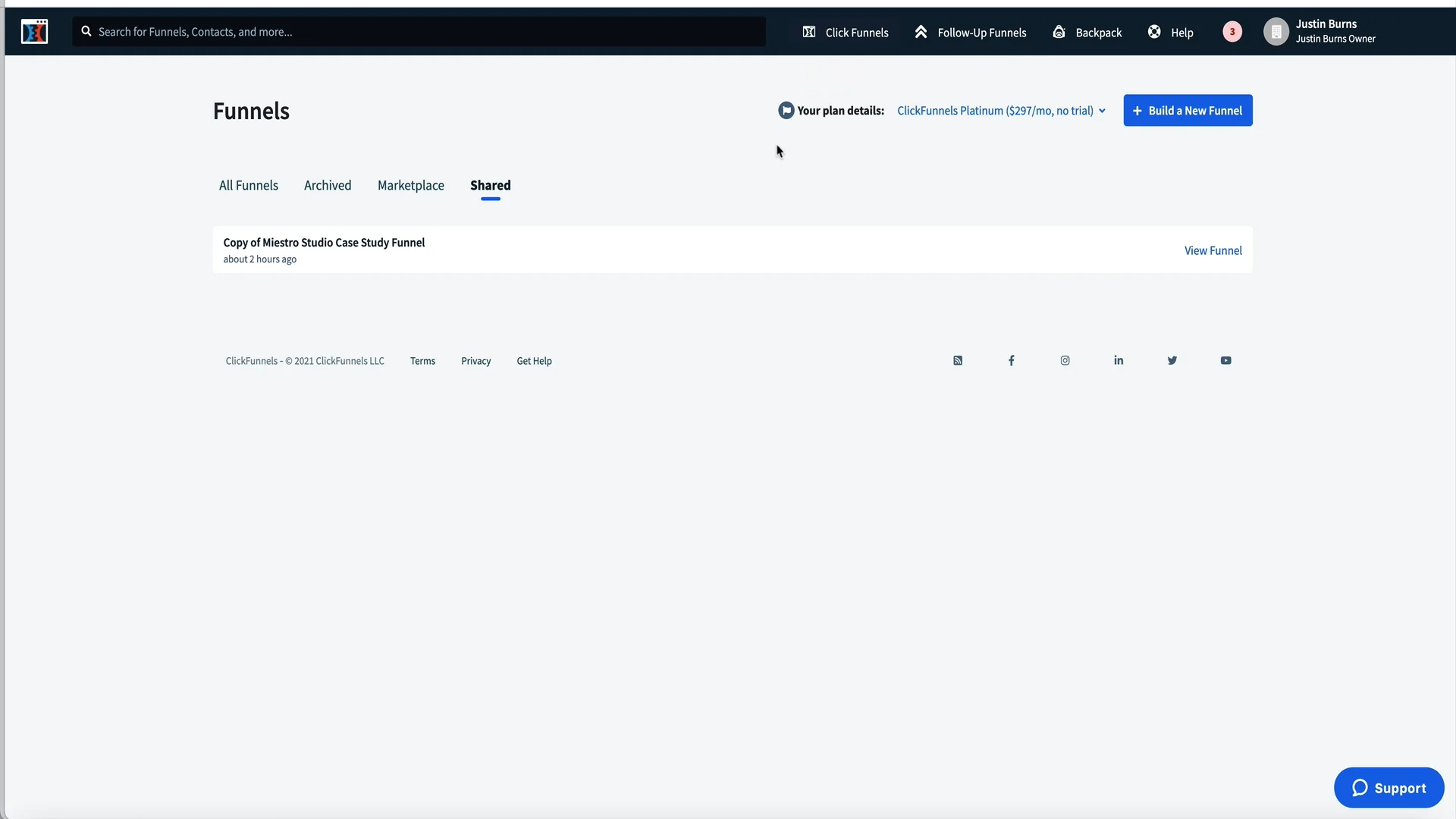Expand the ClickFunnels Platinum plan dropdown
The width and height of the screenshot is (1456, 819).
pyautogui.click(x=1001, y=111)
